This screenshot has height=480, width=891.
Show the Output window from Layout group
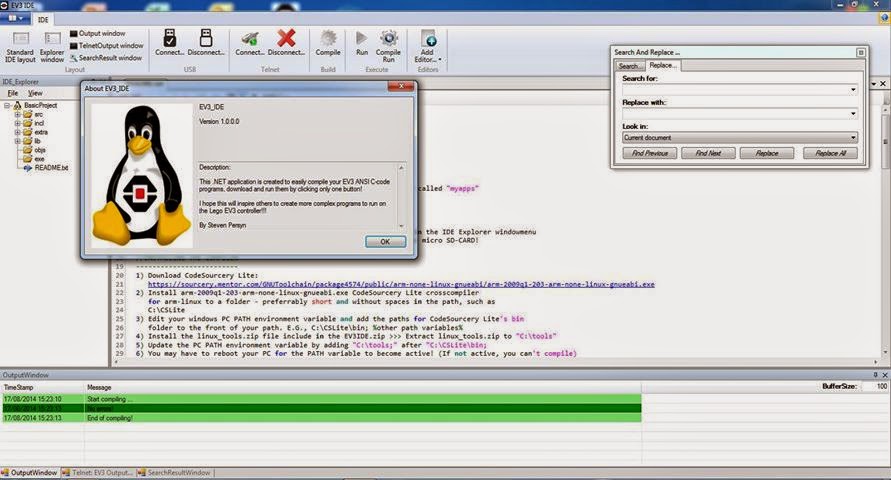(x=97, y=34)
